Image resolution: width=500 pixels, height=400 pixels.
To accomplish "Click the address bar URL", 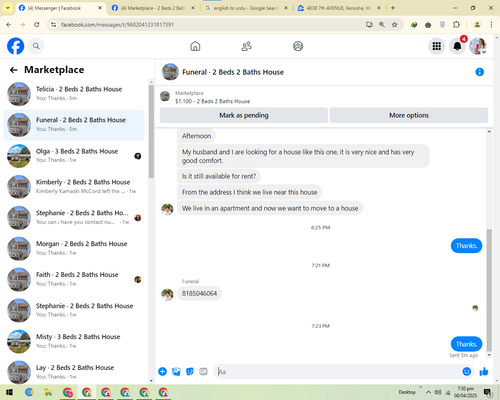I will [x=117, y=25].
